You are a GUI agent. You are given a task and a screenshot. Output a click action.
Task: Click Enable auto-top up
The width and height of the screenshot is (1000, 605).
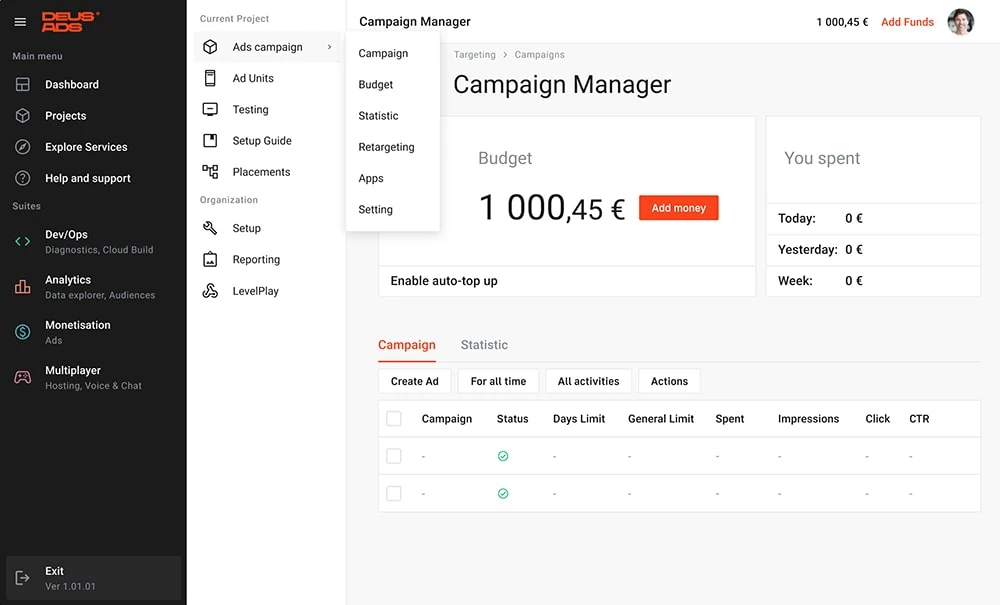click(444, 281)
